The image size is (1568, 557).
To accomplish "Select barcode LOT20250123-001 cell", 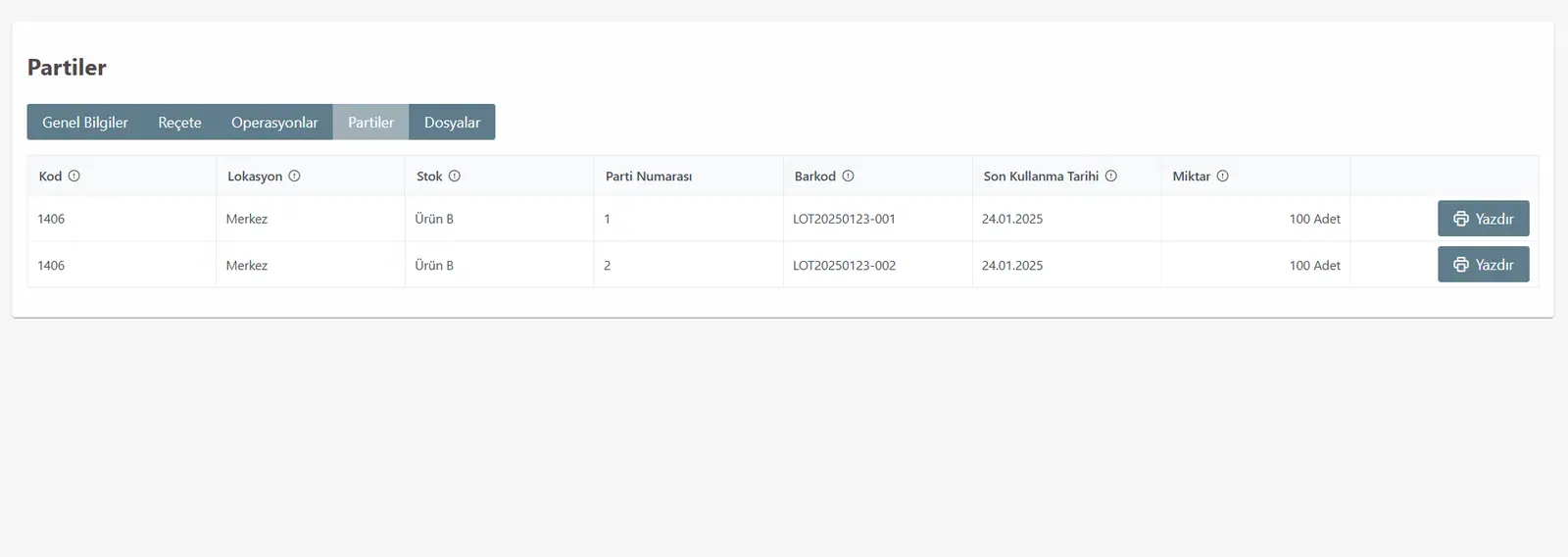I will click(x=877, y=219).
